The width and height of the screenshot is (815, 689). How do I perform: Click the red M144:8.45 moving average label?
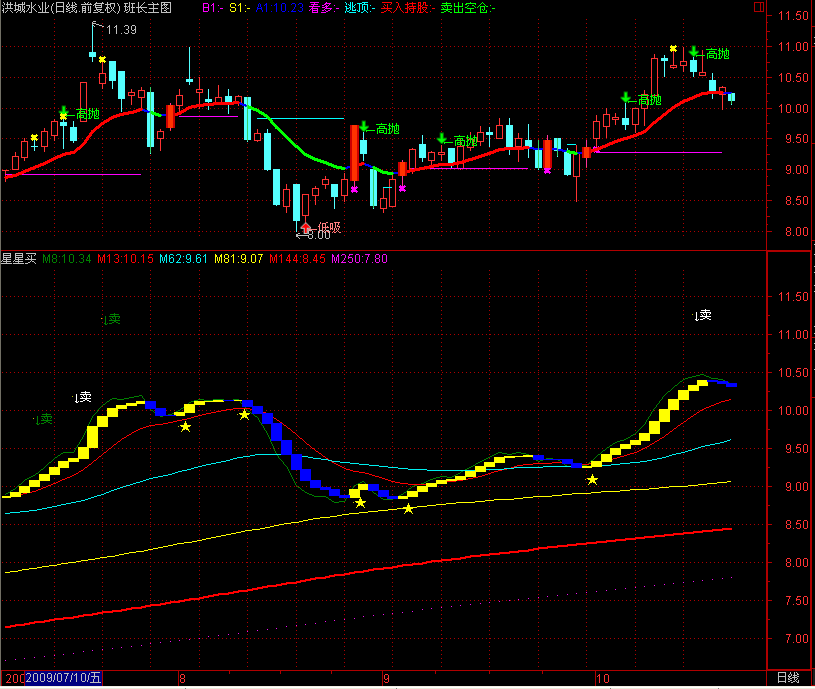click(x=297, y=258)
